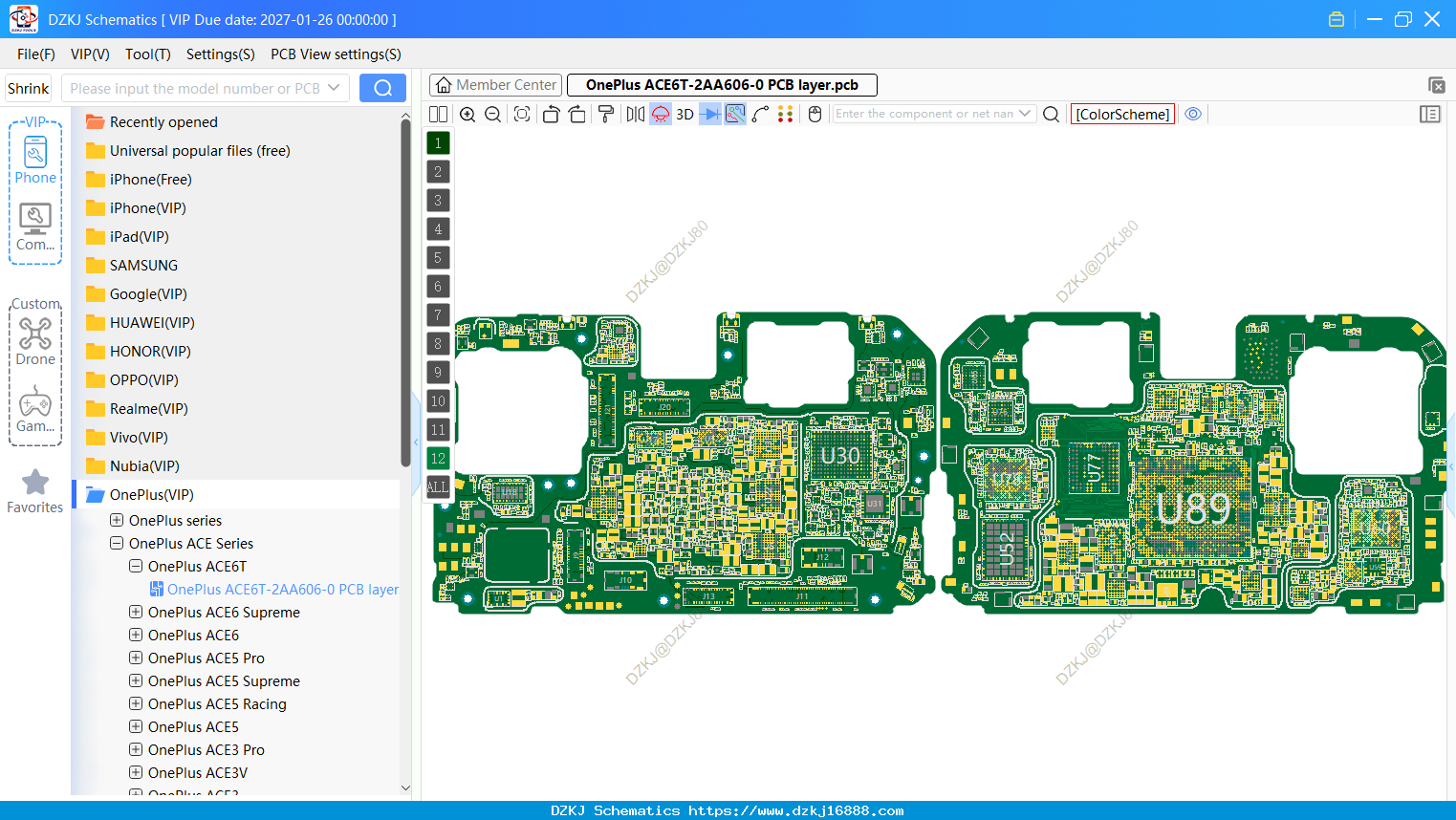Click the U30 chip on board

tap(840, 456)
